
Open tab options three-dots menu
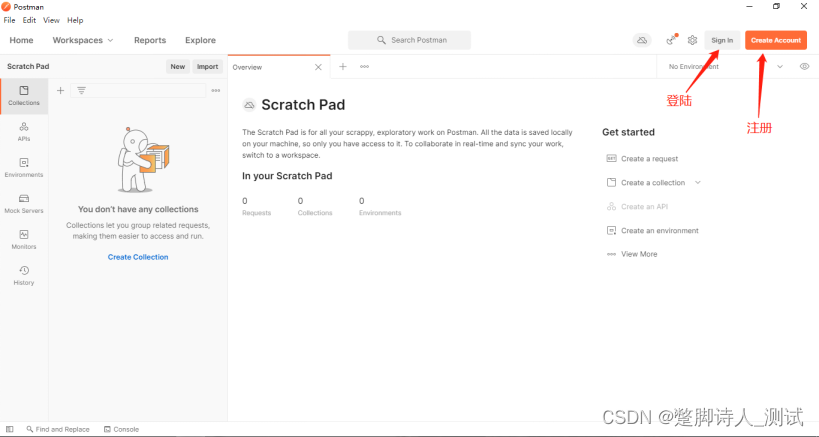(x=365, y=67)
